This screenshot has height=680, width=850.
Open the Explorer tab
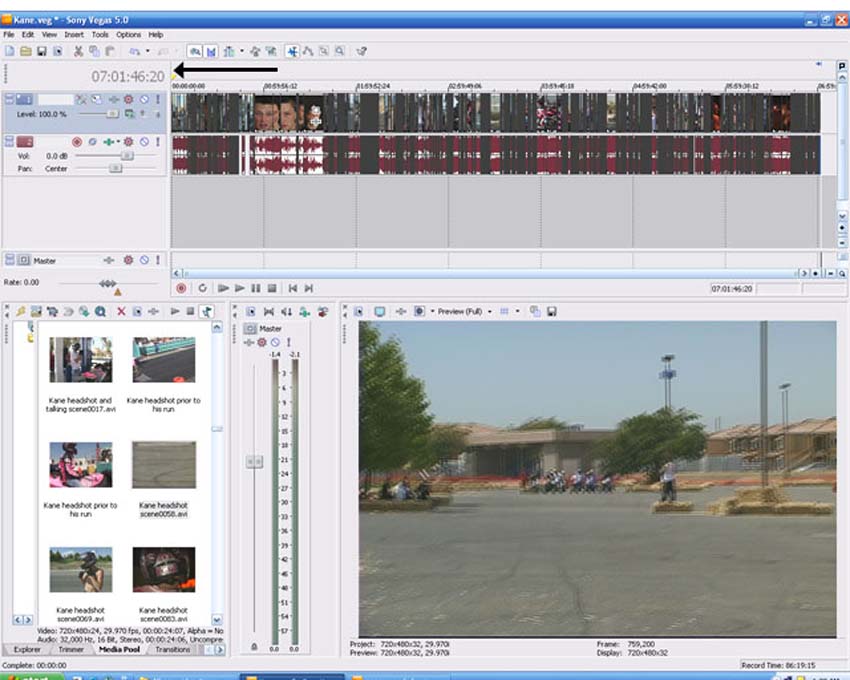pos(27,649)
